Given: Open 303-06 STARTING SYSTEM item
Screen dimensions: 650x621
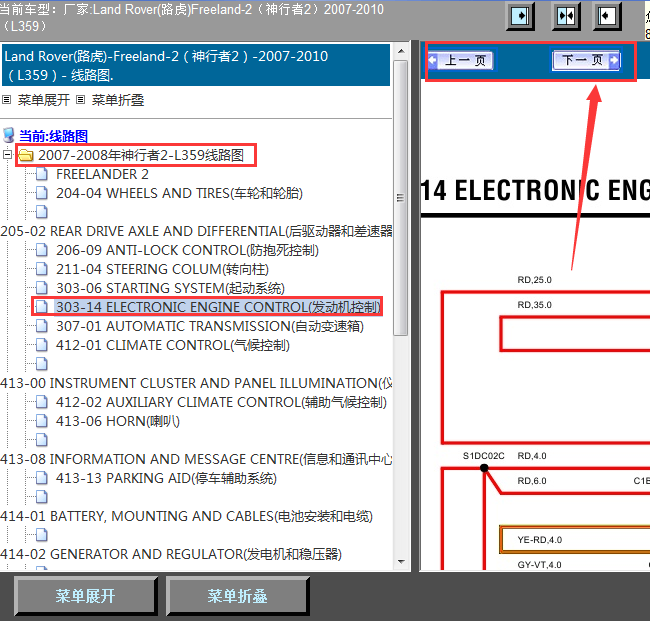Looking at the screenshot, I should pos(170,288).
